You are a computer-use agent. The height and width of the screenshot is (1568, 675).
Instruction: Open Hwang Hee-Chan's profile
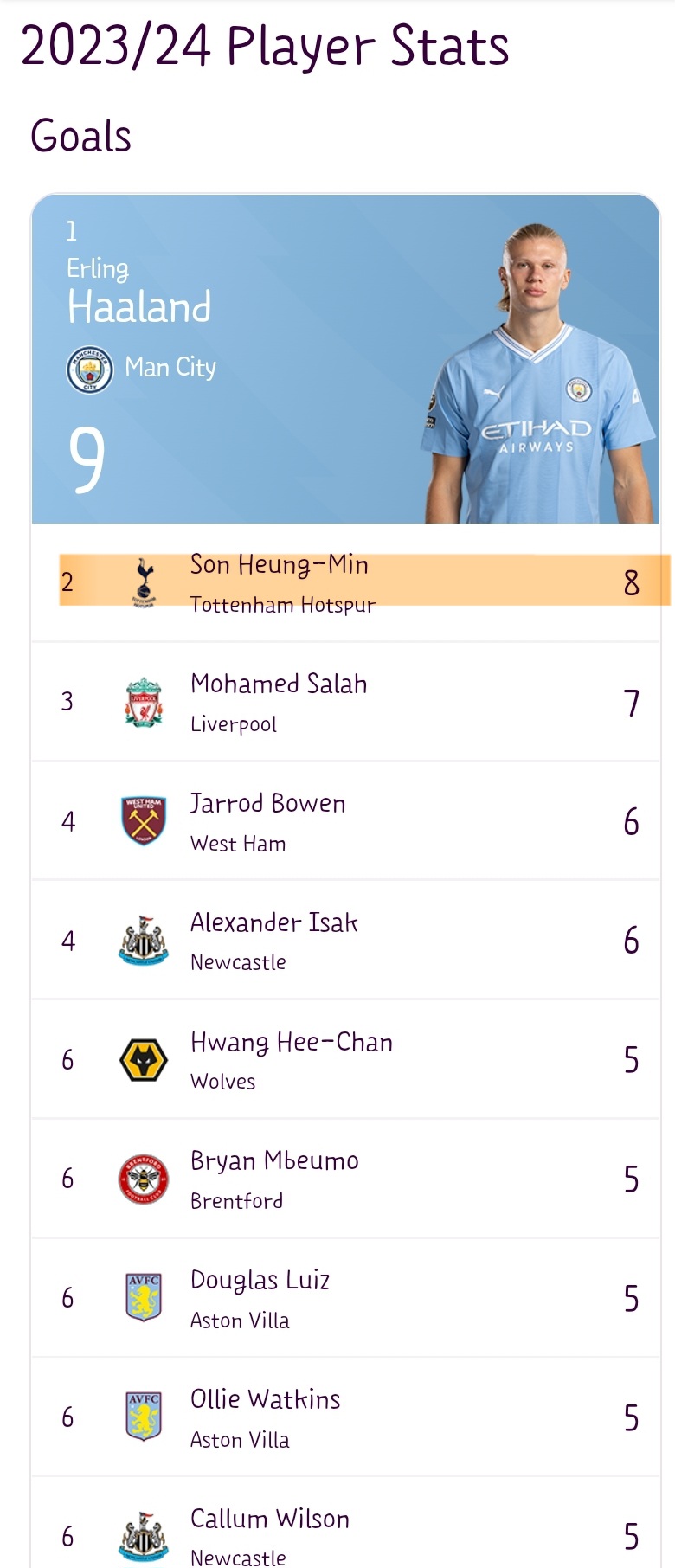point(292,1043)
